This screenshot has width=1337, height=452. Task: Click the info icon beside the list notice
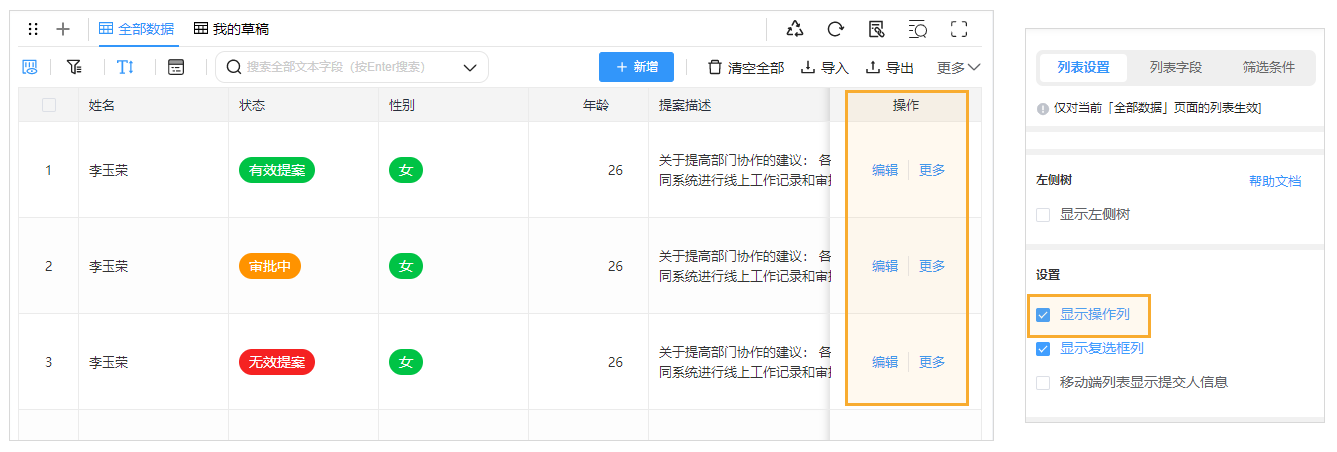[1043, 108]
